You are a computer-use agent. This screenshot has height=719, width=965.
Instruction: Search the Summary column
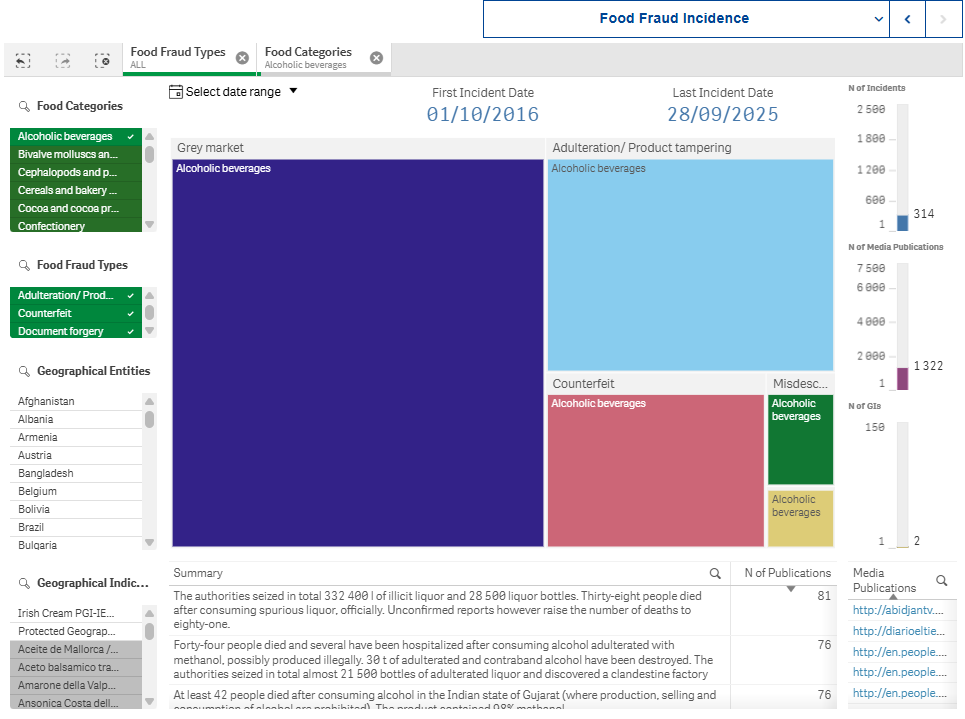[715, 574]
